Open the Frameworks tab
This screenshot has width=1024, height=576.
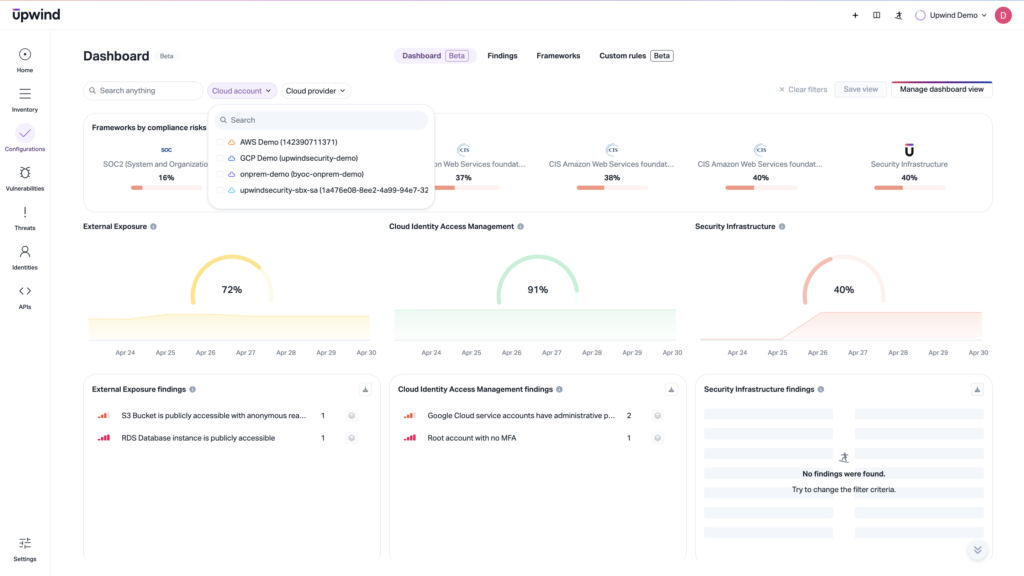click(x=558, y=55)
